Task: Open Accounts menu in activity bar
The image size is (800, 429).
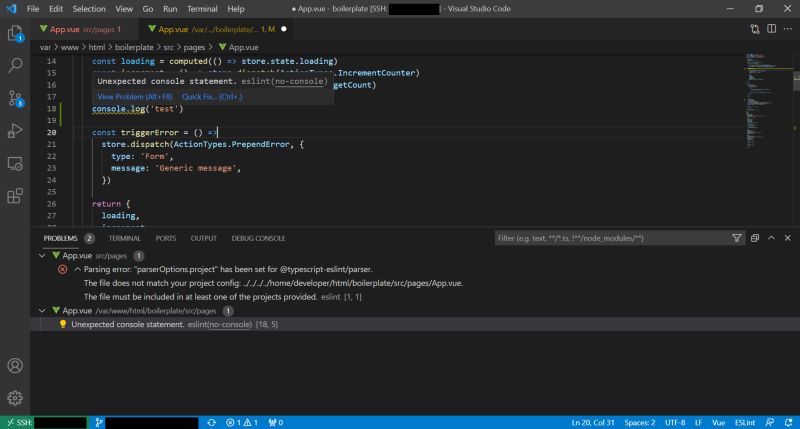Action: [x=15, y=366]
